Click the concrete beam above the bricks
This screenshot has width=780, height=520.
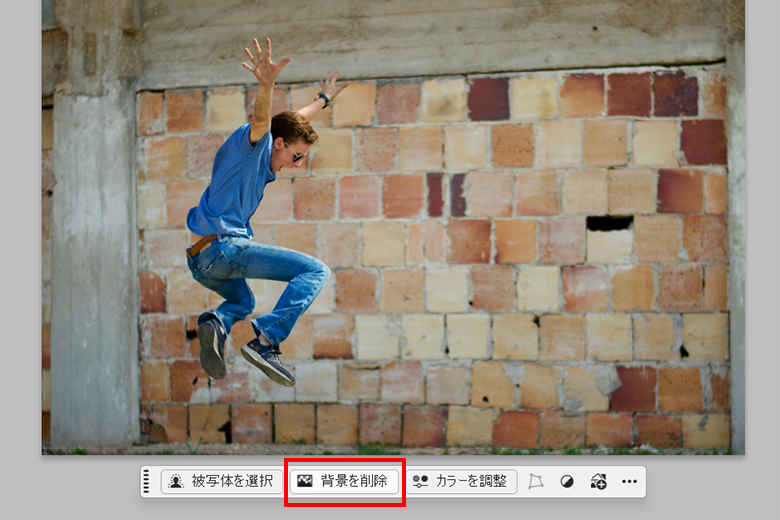tap(430, 40)
